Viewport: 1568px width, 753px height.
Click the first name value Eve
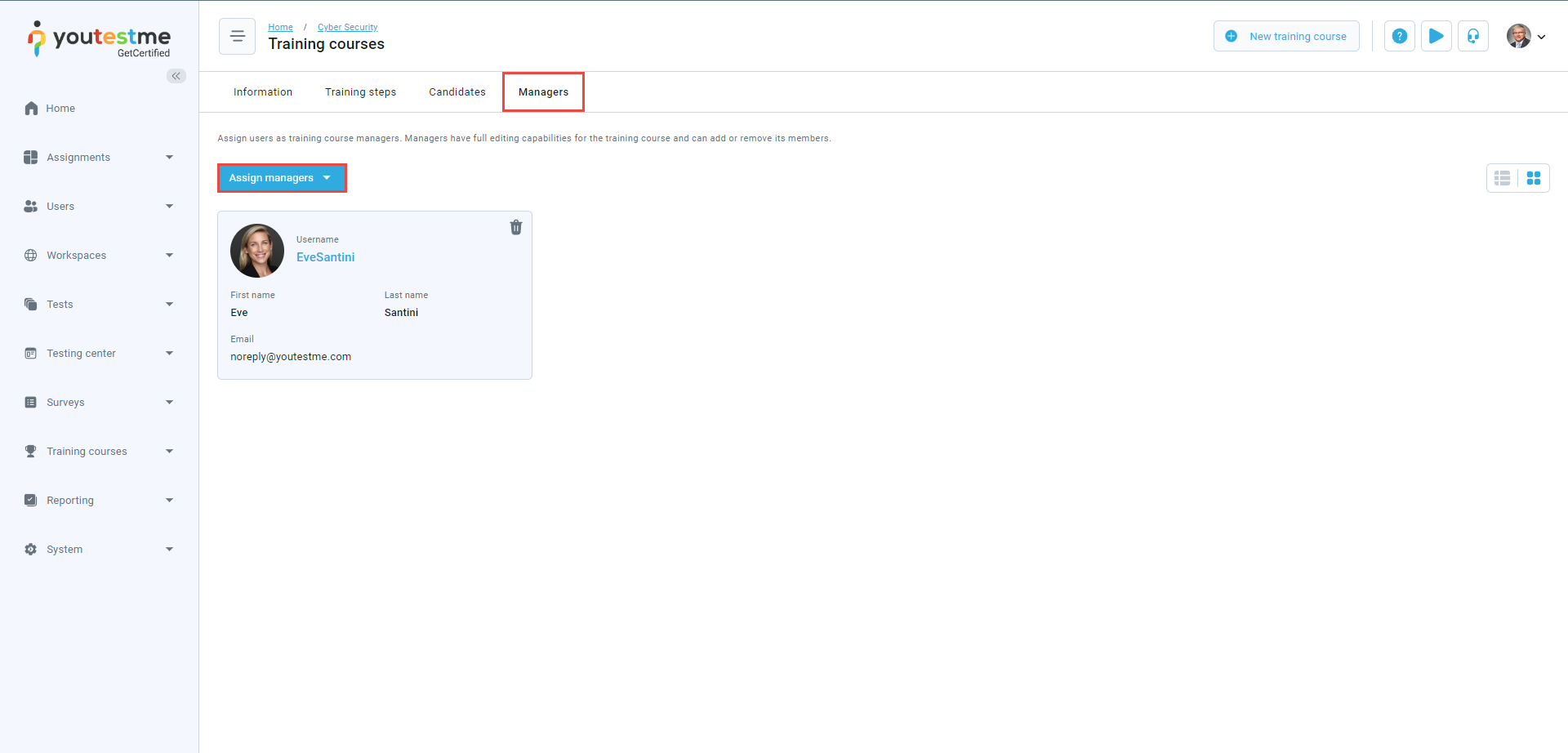(x=239, y=313)
